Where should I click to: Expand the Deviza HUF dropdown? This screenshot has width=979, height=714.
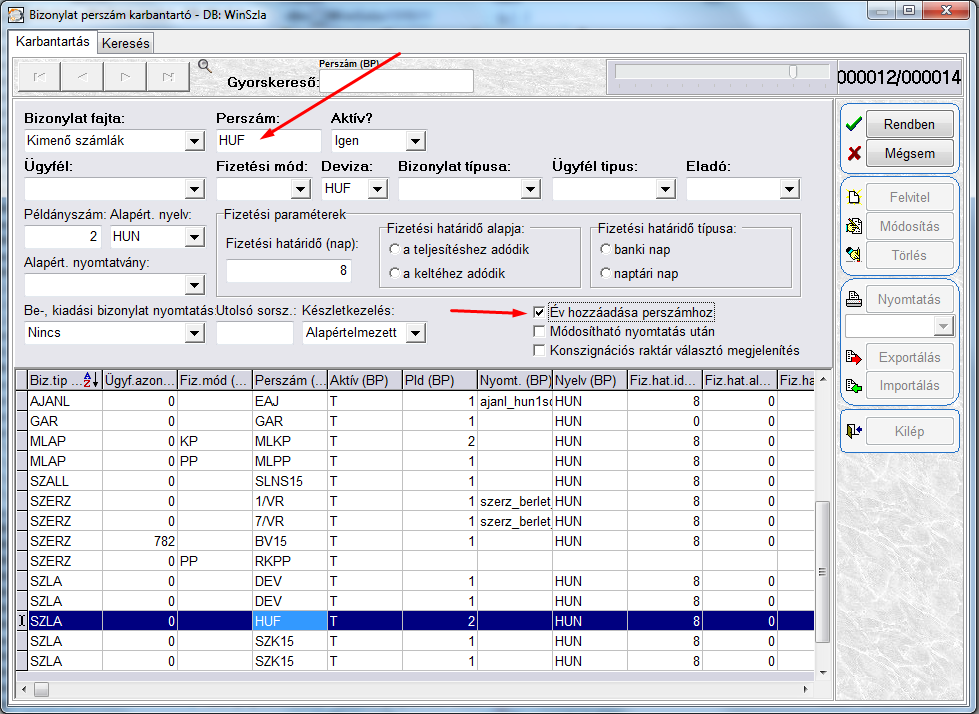pyautogui.click(x=377, y=188)
